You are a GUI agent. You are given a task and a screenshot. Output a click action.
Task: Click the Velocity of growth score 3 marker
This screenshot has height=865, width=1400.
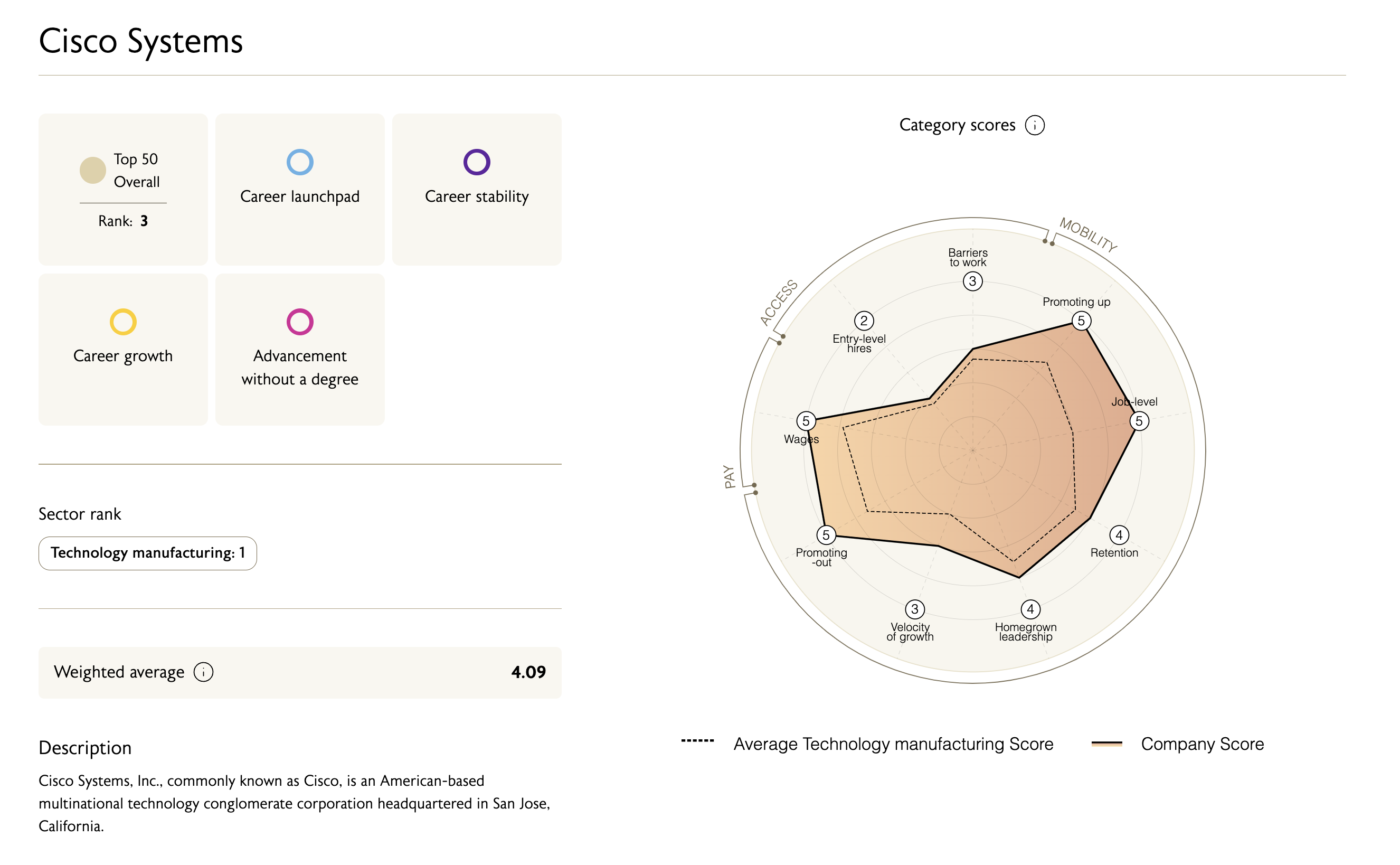tap(914, 609)
